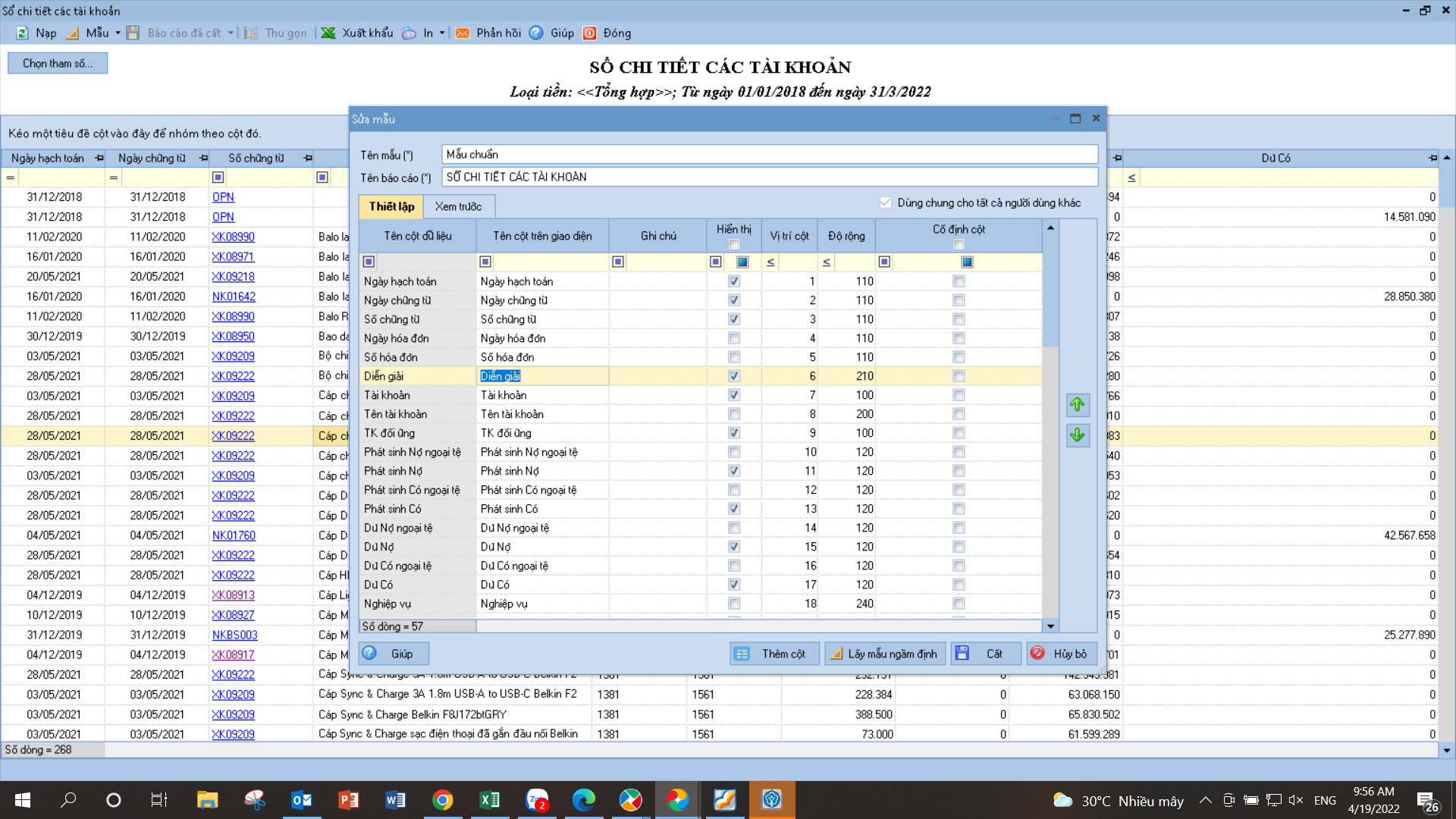The image size is (1456, 819).
Task: Open Hiển thị filter value dropdown
Action: click(x=742, y=262)
